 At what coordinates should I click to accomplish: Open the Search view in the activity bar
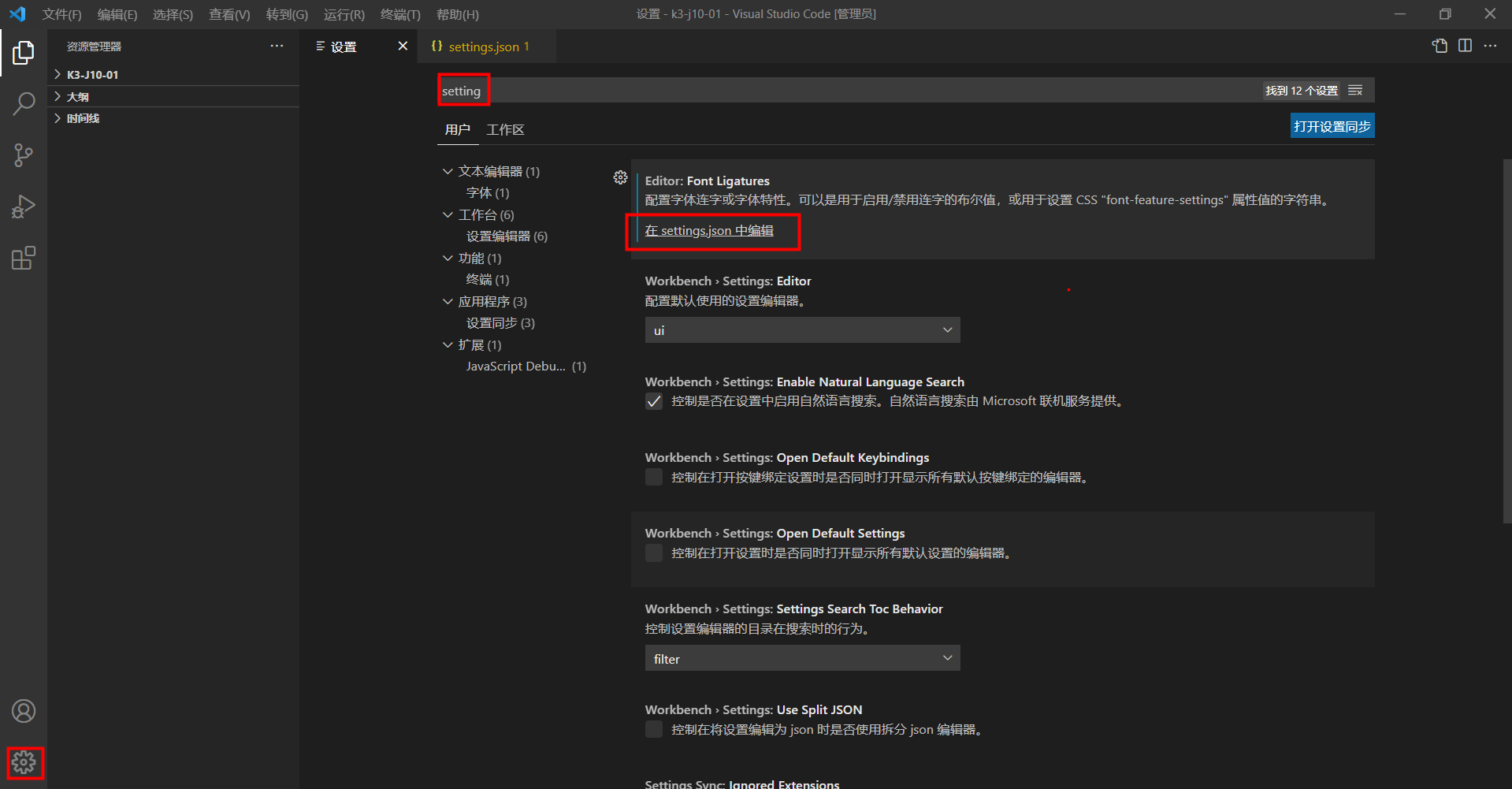pyautogui.click(x=24, y=103)
